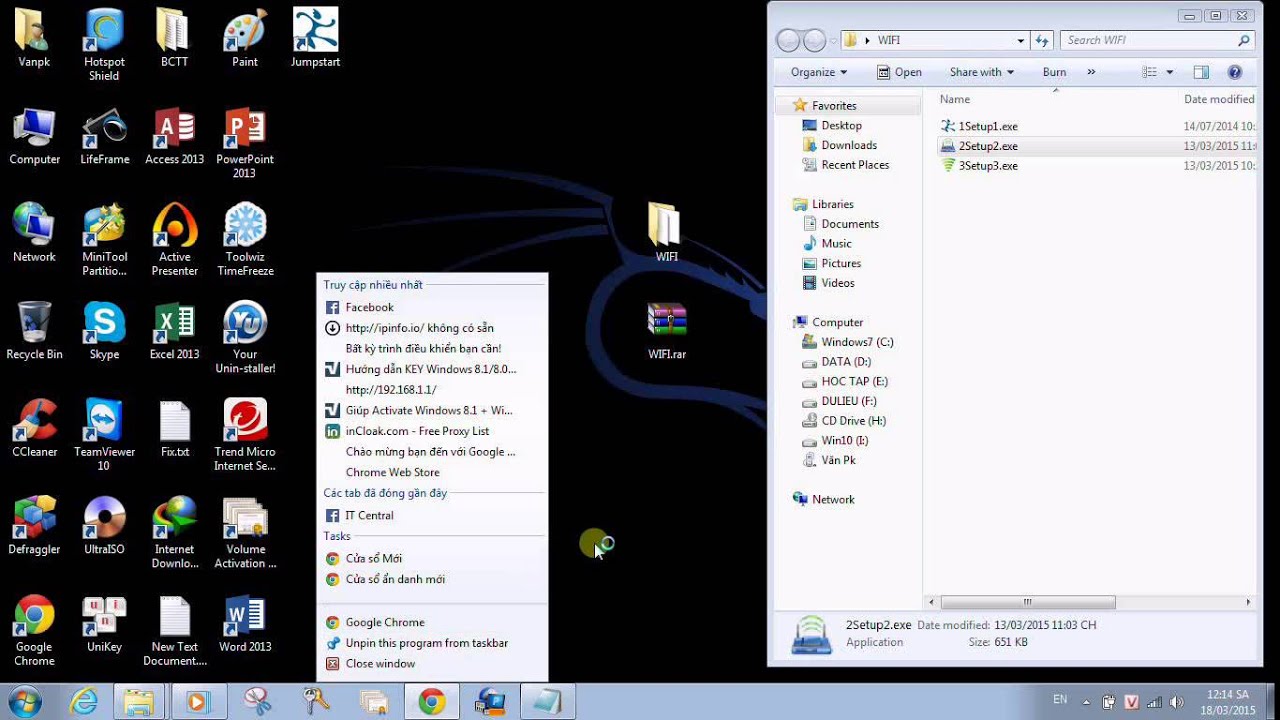The height and width of the screenshot is (720, 1280).
Task: Open the Paint desktop shortcut
Action: (245, 39)
